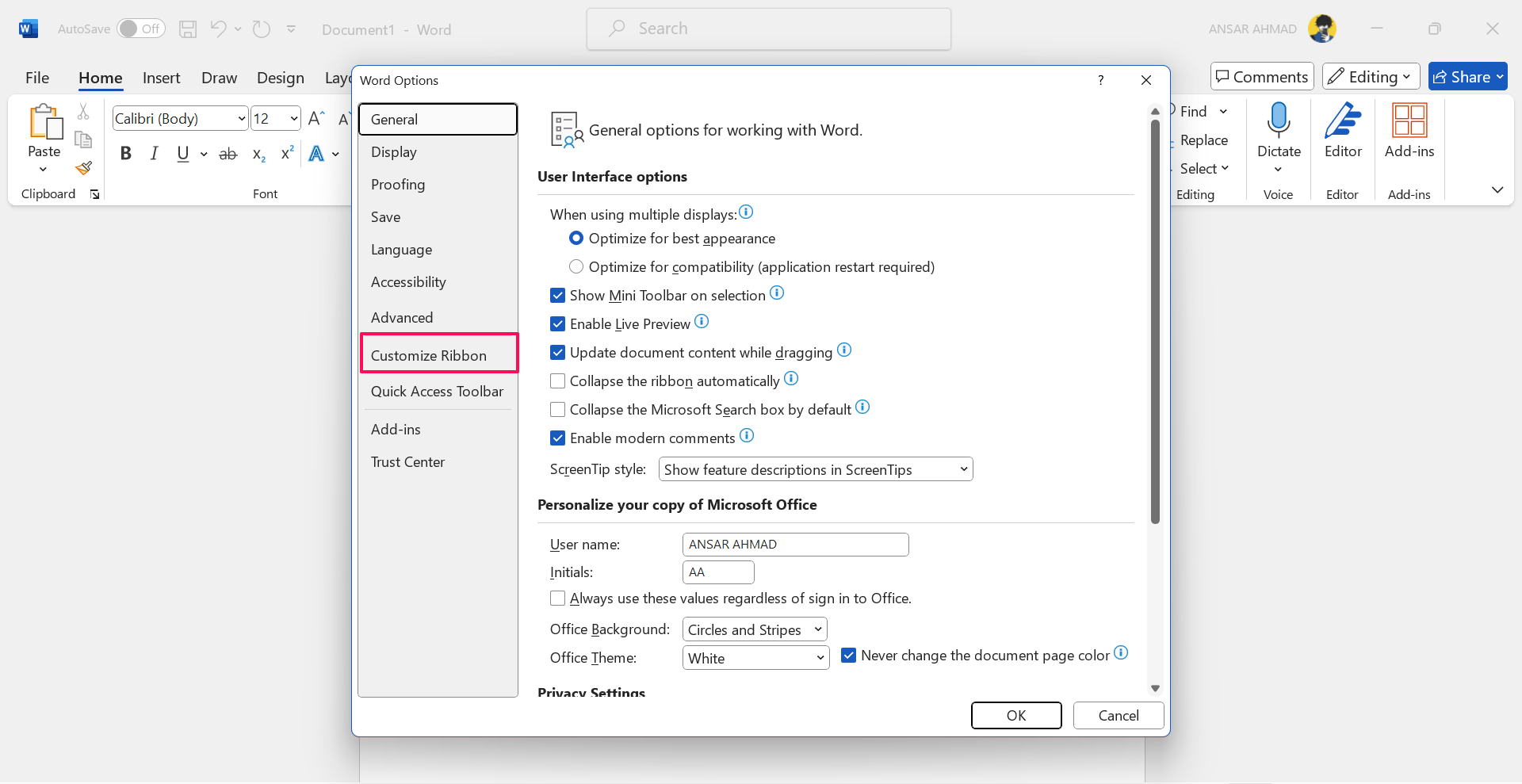Toggle Underline formatting
Screen dimensions: 1522x784
pyautogui.click(x=183, y=154)
